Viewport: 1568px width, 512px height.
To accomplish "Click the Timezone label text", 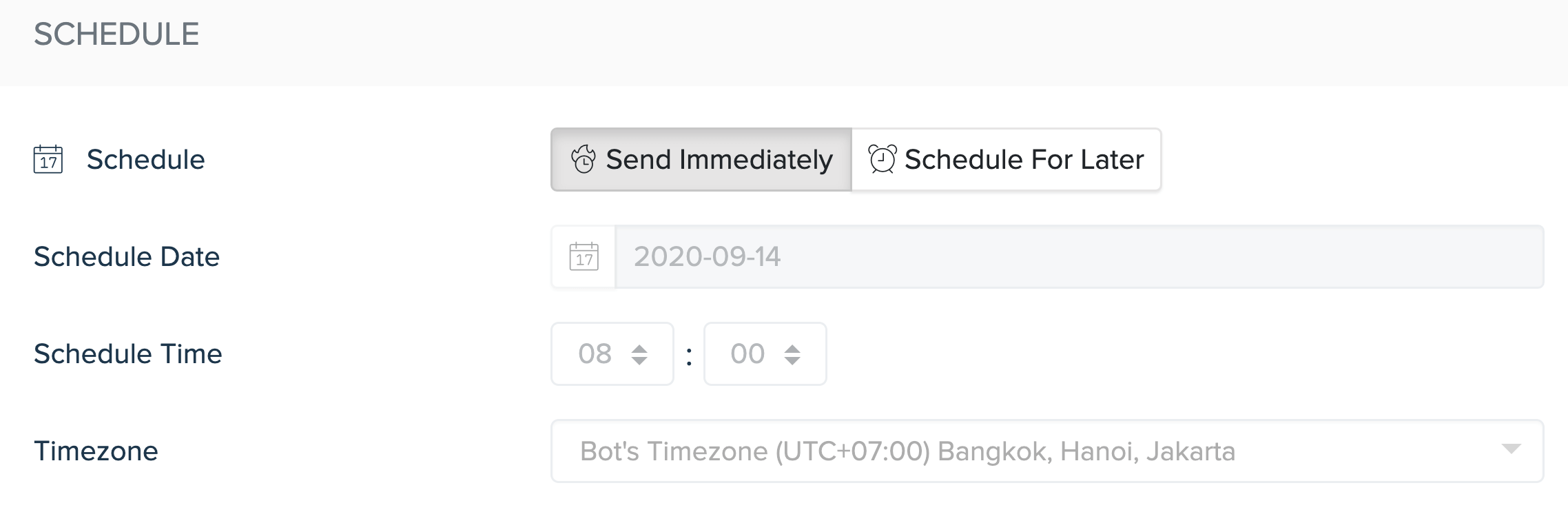I will pos(96,451).
